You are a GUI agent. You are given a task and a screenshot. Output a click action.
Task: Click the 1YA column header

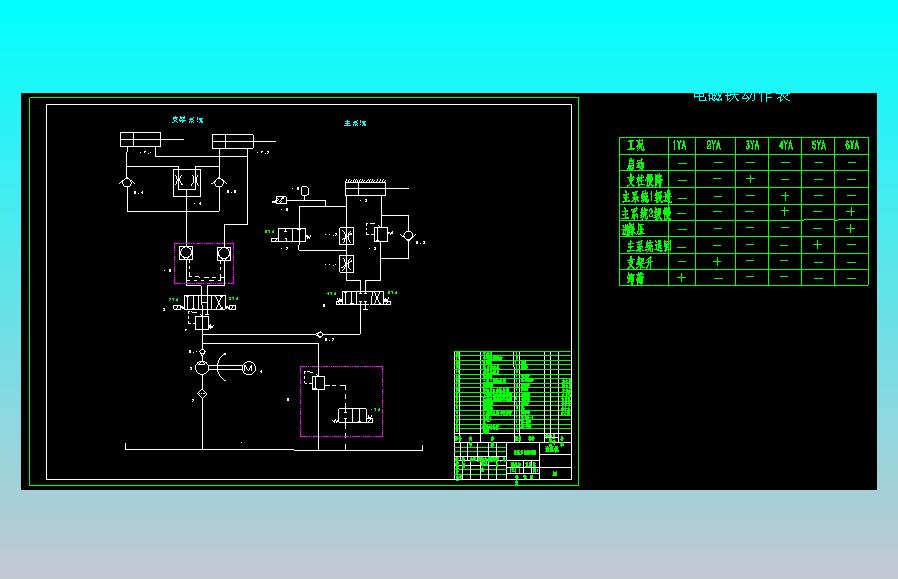680,145
